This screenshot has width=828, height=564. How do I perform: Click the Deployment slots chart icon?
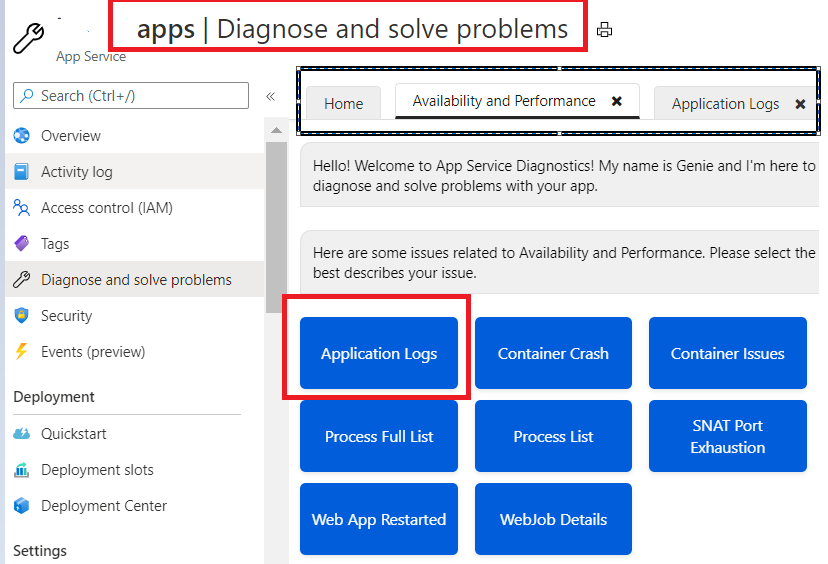point(22,469)
